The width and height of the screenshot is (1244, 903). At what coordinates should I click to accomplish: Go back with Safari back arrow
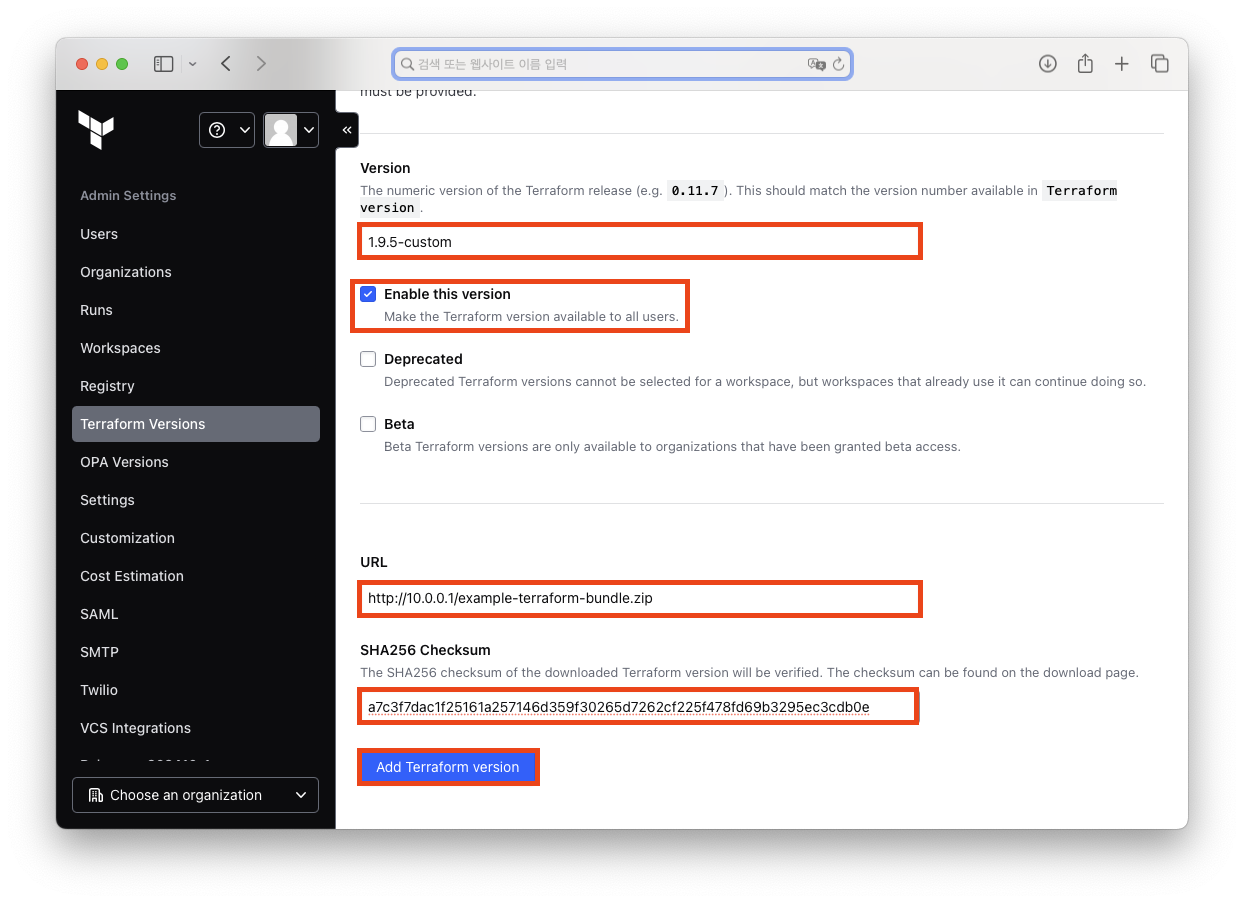pyautogui.click(x=226, y=64)
